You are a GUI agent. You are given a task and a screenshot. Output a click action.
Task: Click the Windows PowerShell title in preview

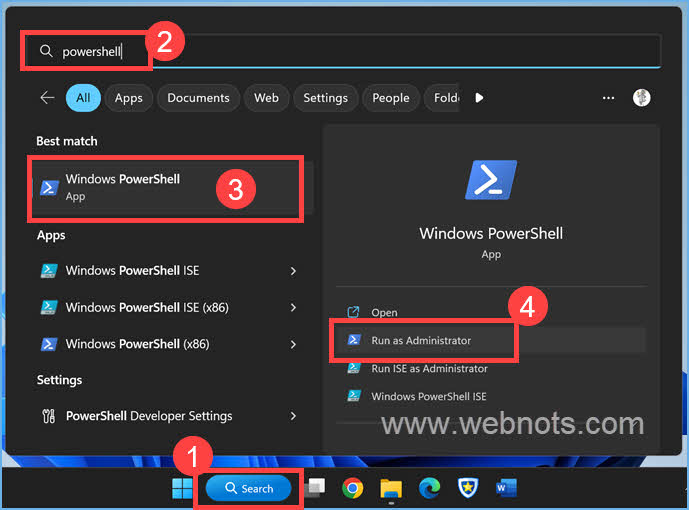(x=491, y=233)
